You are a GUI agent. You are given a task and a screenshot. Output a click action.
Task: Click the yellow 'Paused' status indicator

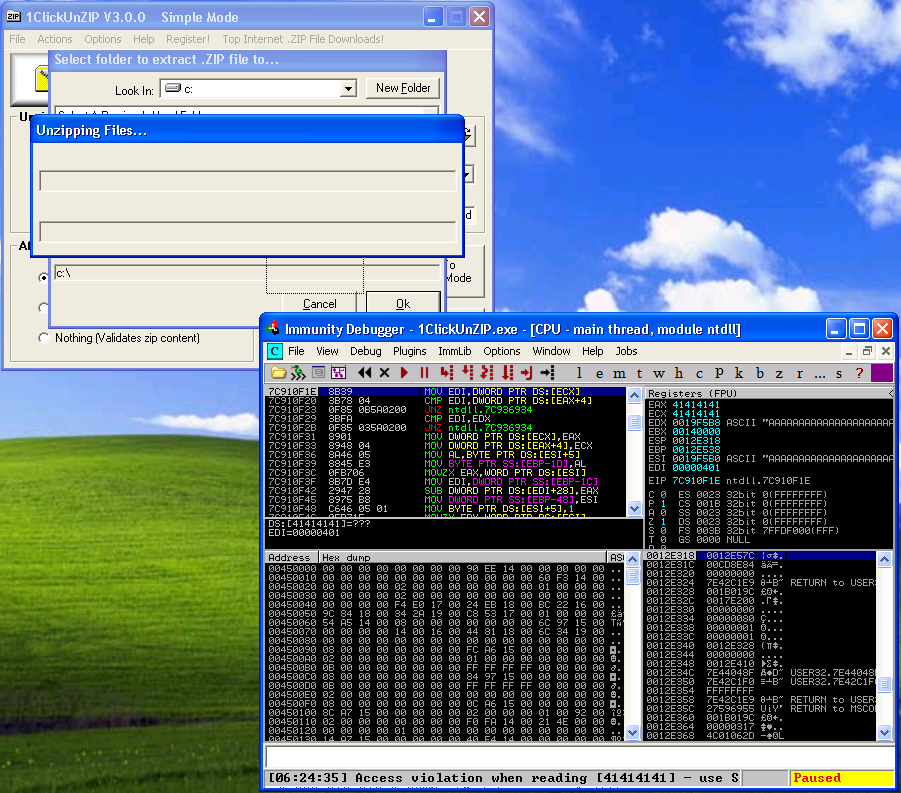tap(842, 778)
